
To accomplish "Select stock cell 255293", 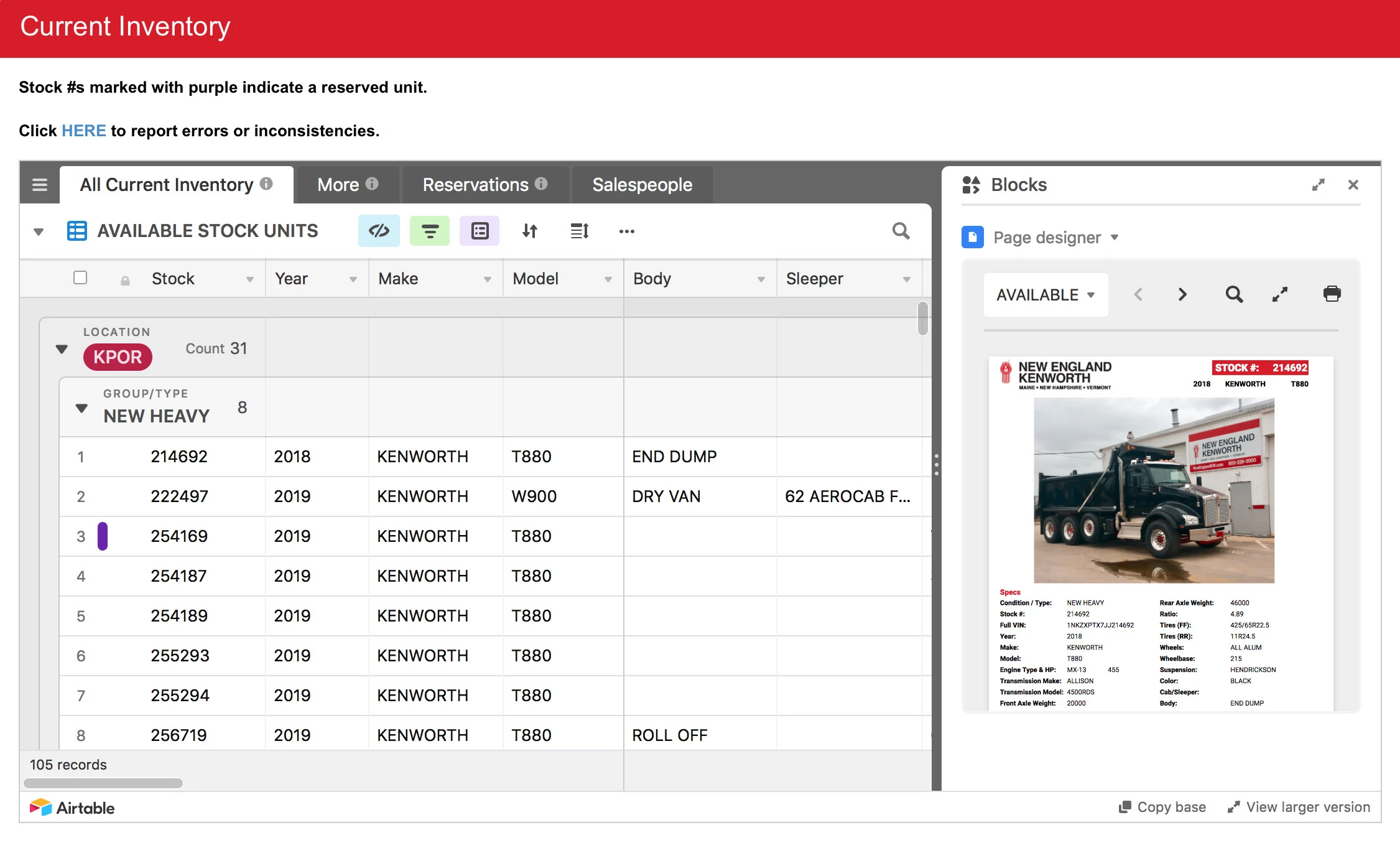I will click(x=179, y=656).
